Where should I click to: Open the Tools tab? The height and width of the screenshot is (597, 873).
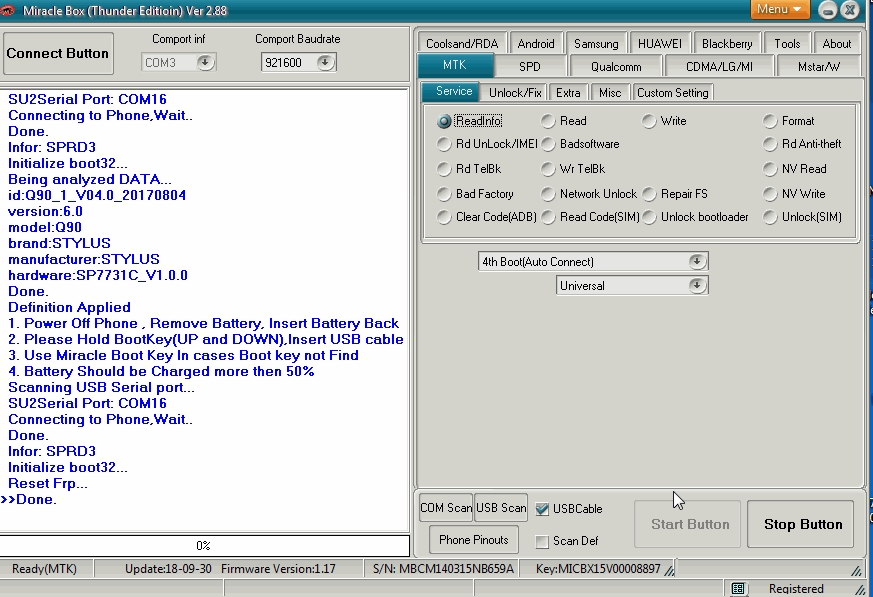pos(787,43)
